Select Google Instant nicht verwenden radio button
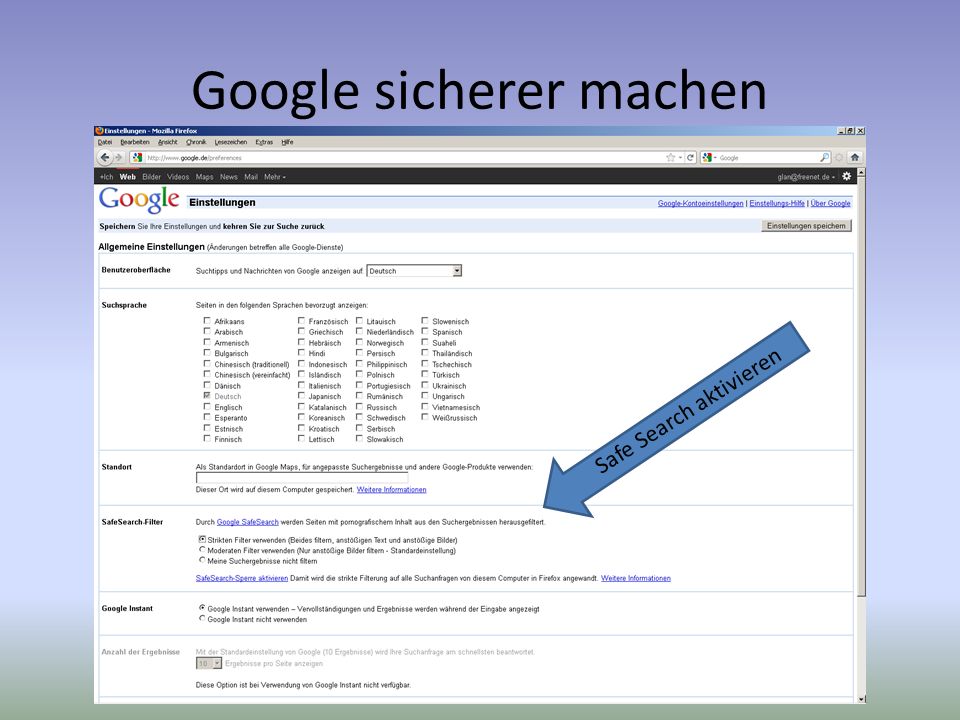Image resolution: width=960 pixels, height=720 pixels. tap(202, 618)
